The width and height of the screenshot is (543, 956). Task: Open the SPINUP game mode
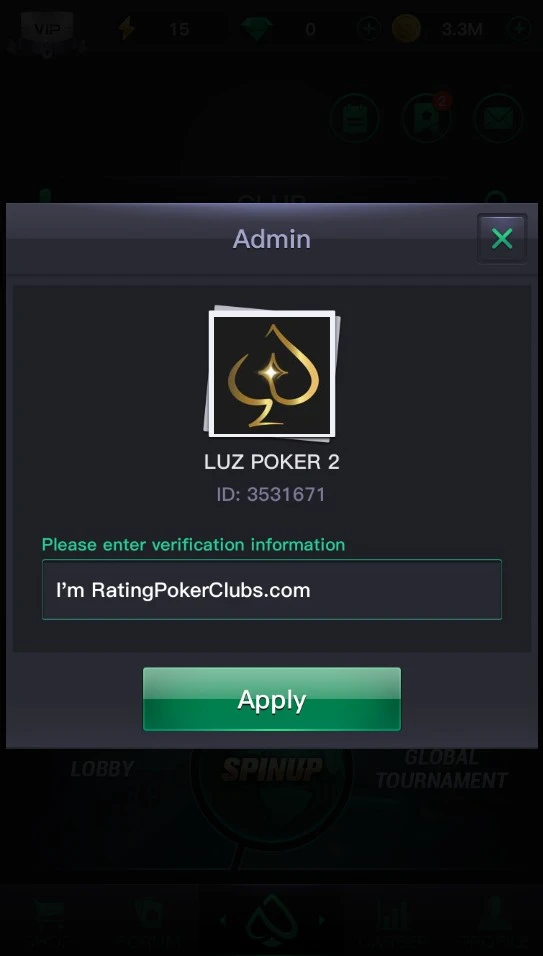[x=272, y=769]
